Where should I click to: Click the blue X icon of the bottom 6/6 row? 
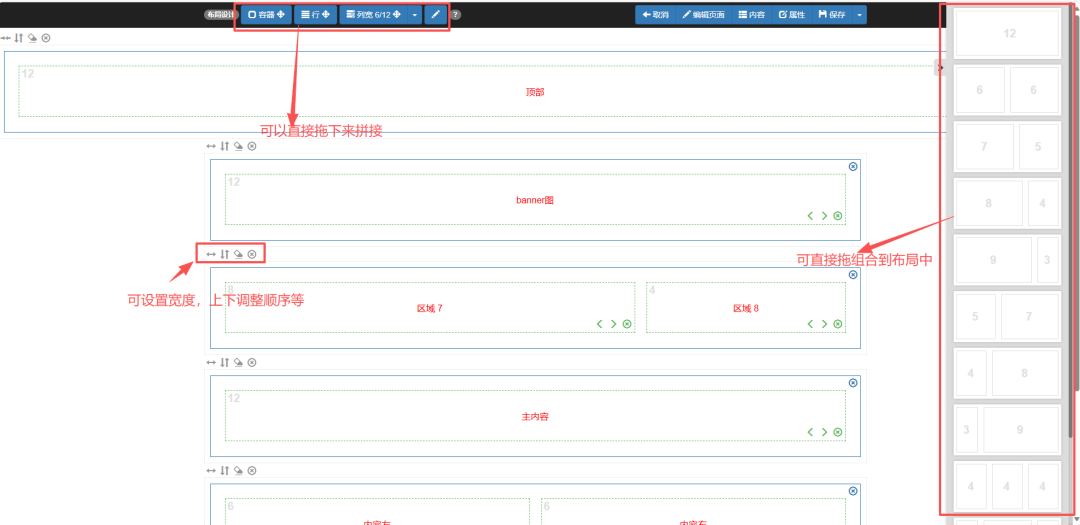[853, 491]
